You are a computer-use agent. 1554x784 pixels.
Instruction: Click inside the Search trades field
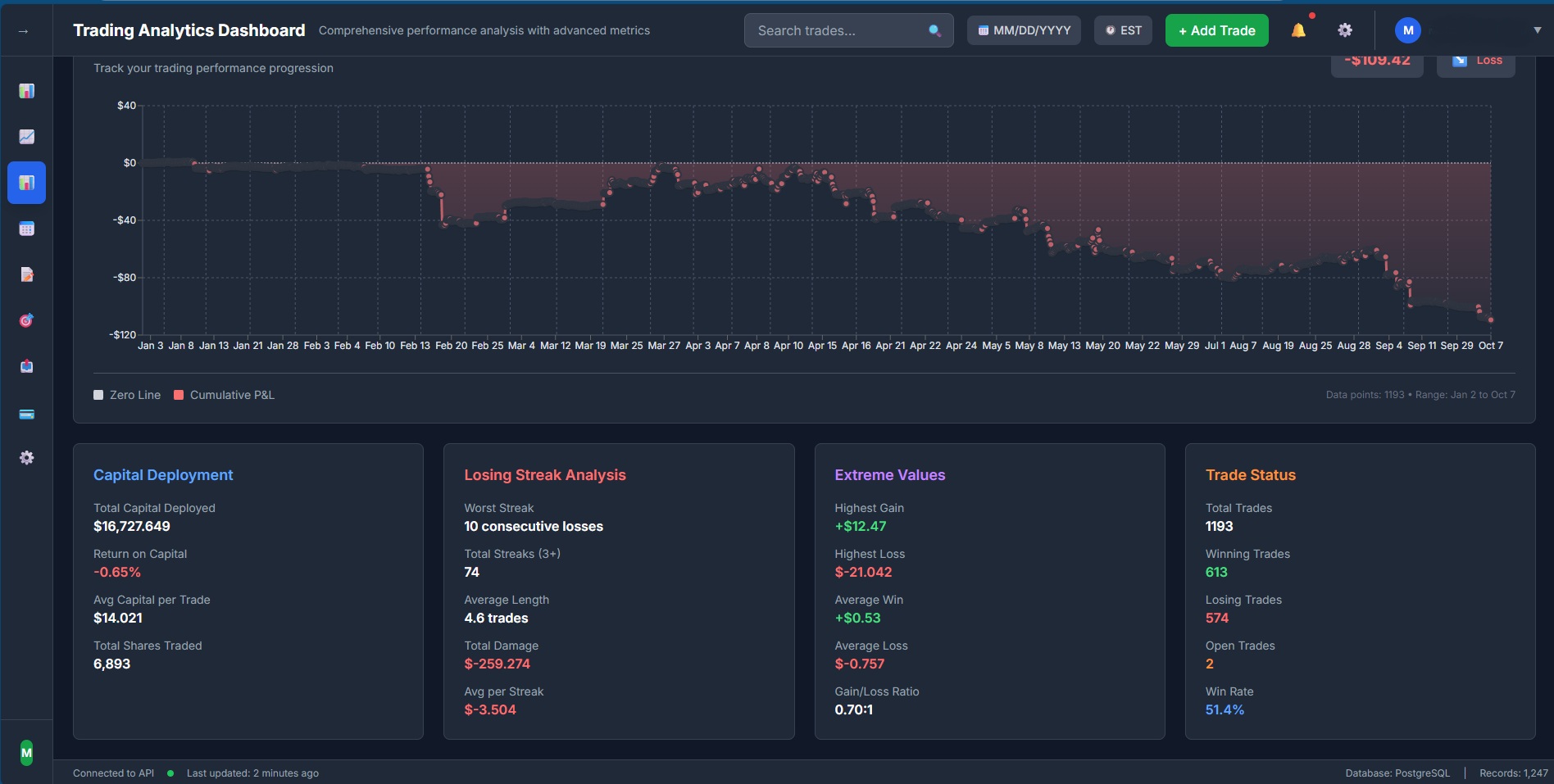coord(836,30)
